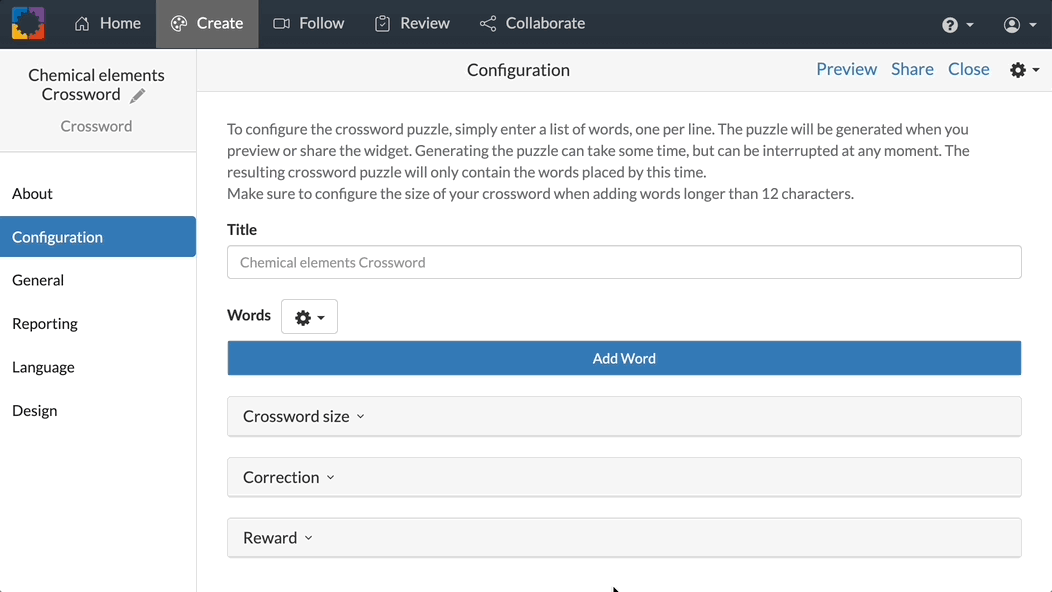
Task: Click the Collaborate share icon
Action: click(487, 22)
